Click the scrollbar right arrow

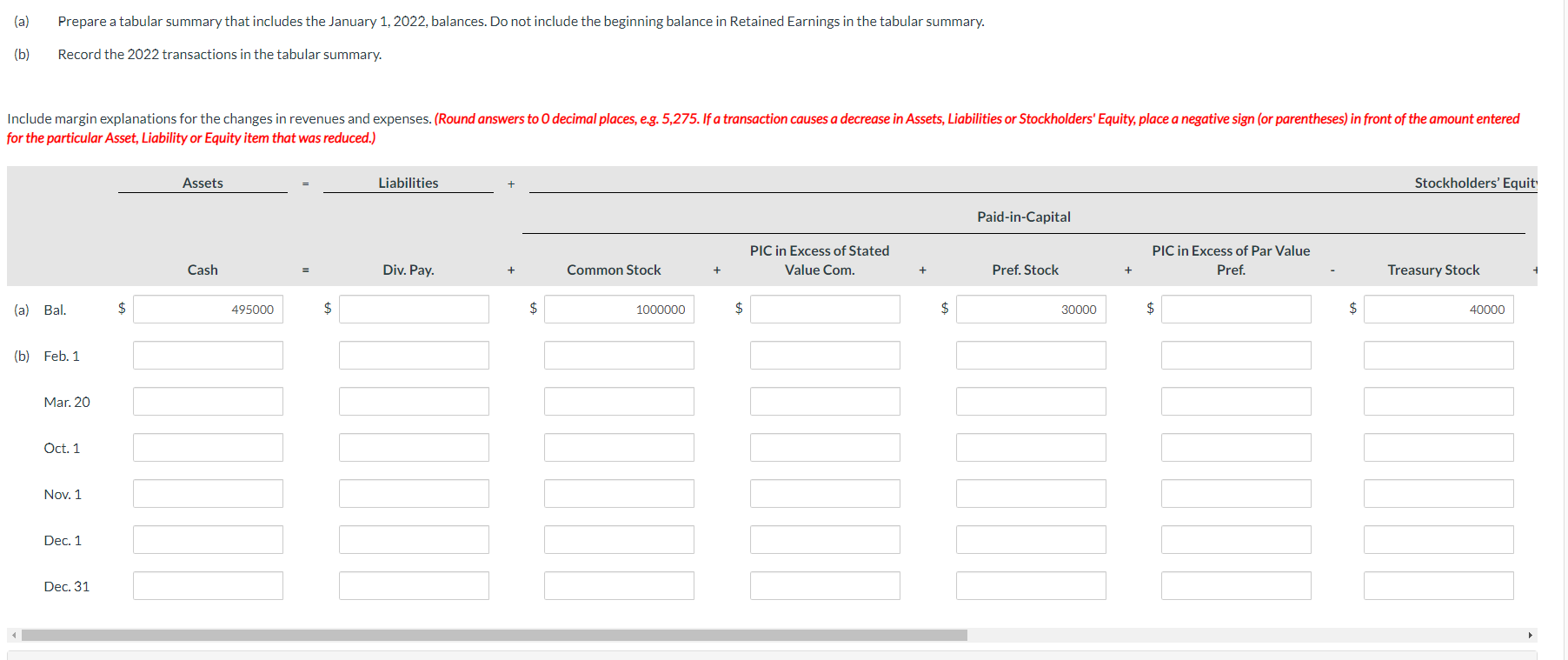pyautogui.click(x=1530, y=635)
